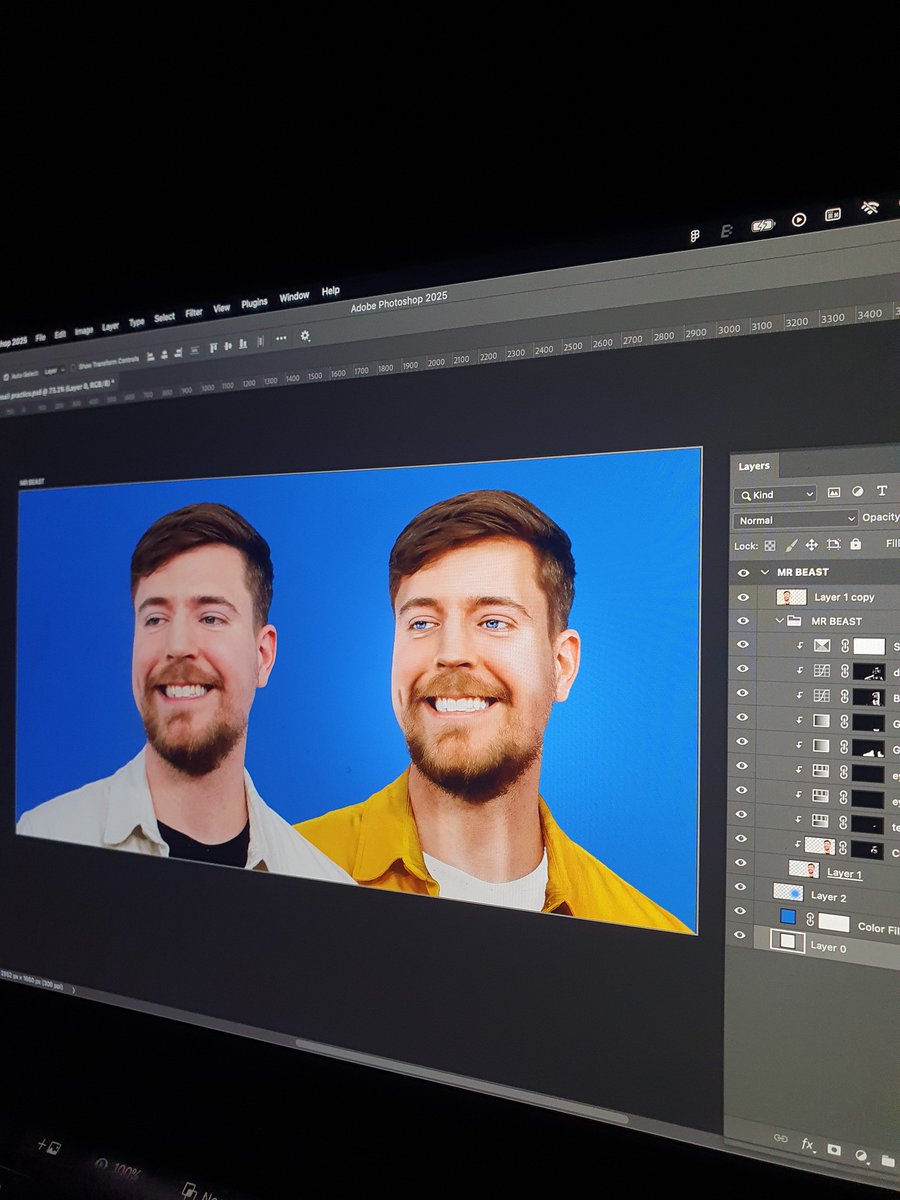Click the screen mirroring display icon in menu bar

833,214
